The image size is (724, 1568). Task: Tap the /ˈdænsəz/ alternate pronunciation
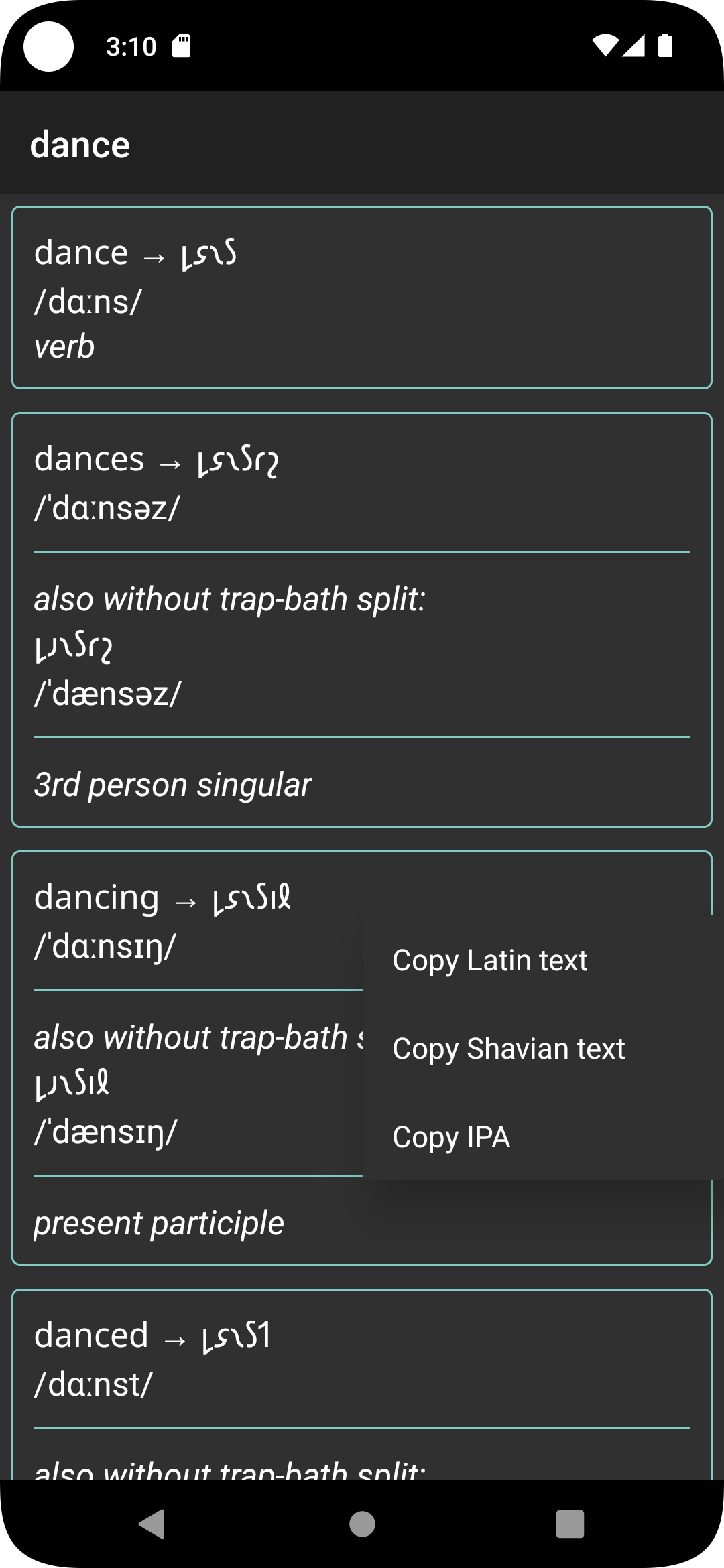click(x=108, y=694)
